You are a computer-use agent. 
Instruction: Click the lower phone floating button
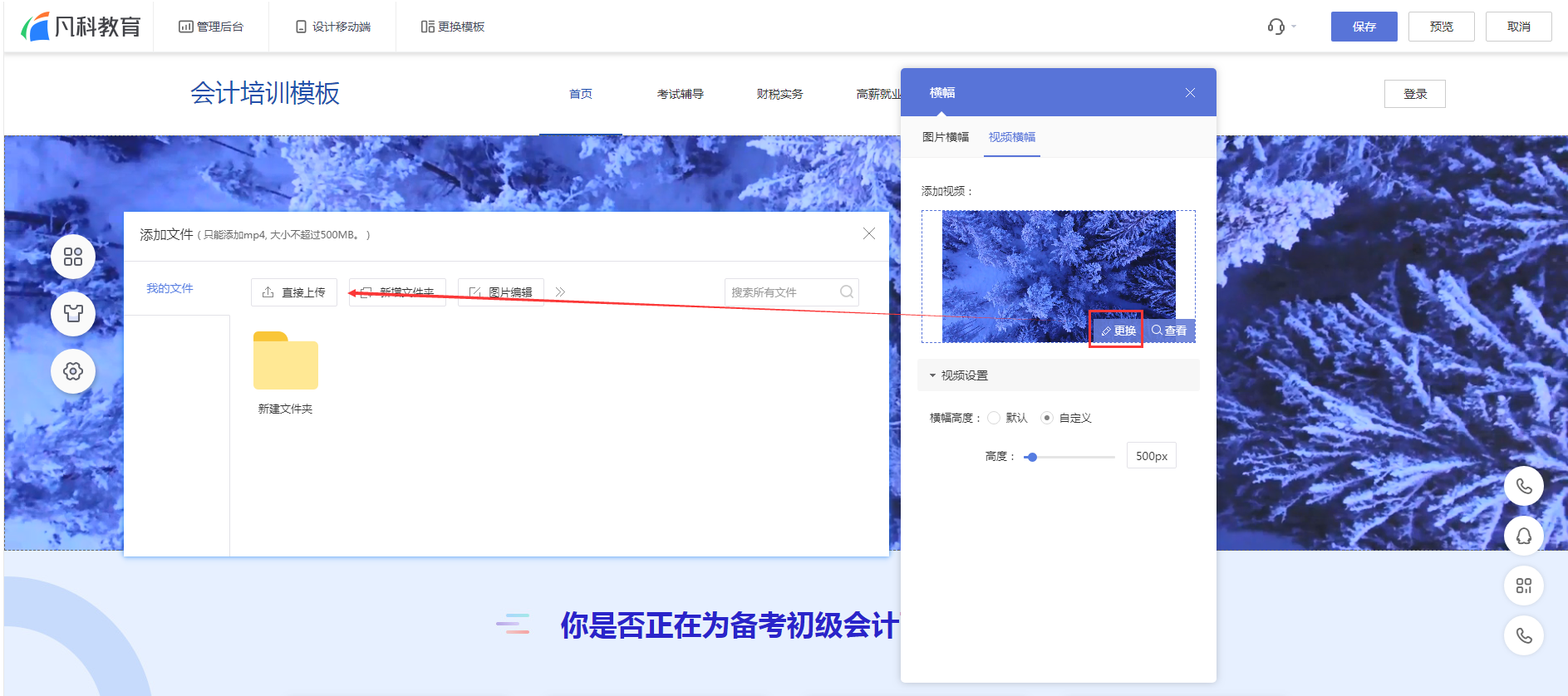[1524, 635]
